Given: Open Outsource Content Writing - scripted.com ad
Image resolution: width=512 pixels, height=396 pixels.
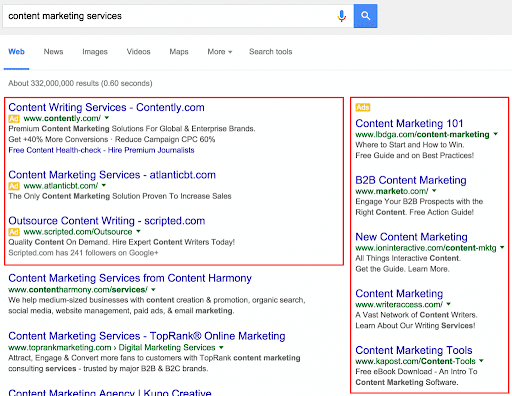Looking at the screenshot, I should (107, 221).
